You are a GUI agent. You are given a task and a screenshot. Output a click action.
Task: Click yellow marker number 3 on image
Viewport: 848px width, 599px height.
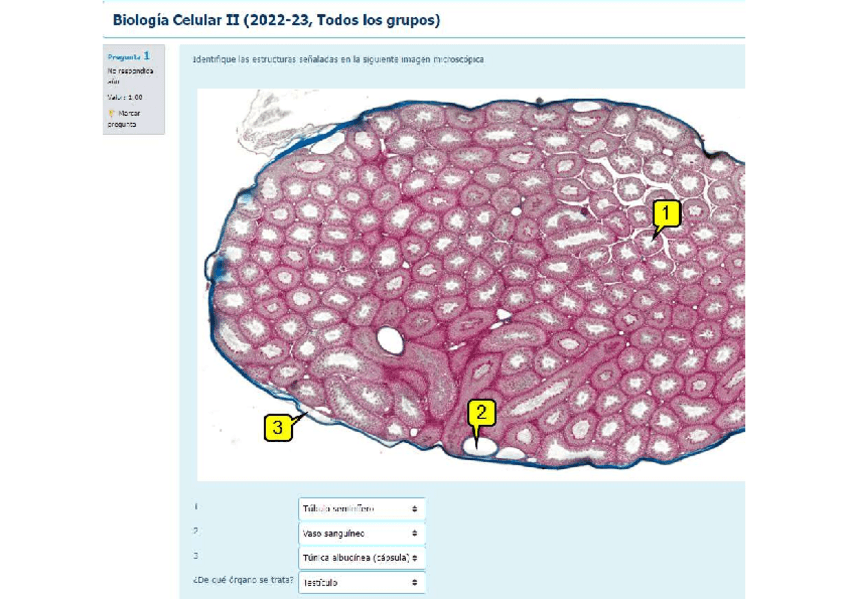[x=278, y=427]
